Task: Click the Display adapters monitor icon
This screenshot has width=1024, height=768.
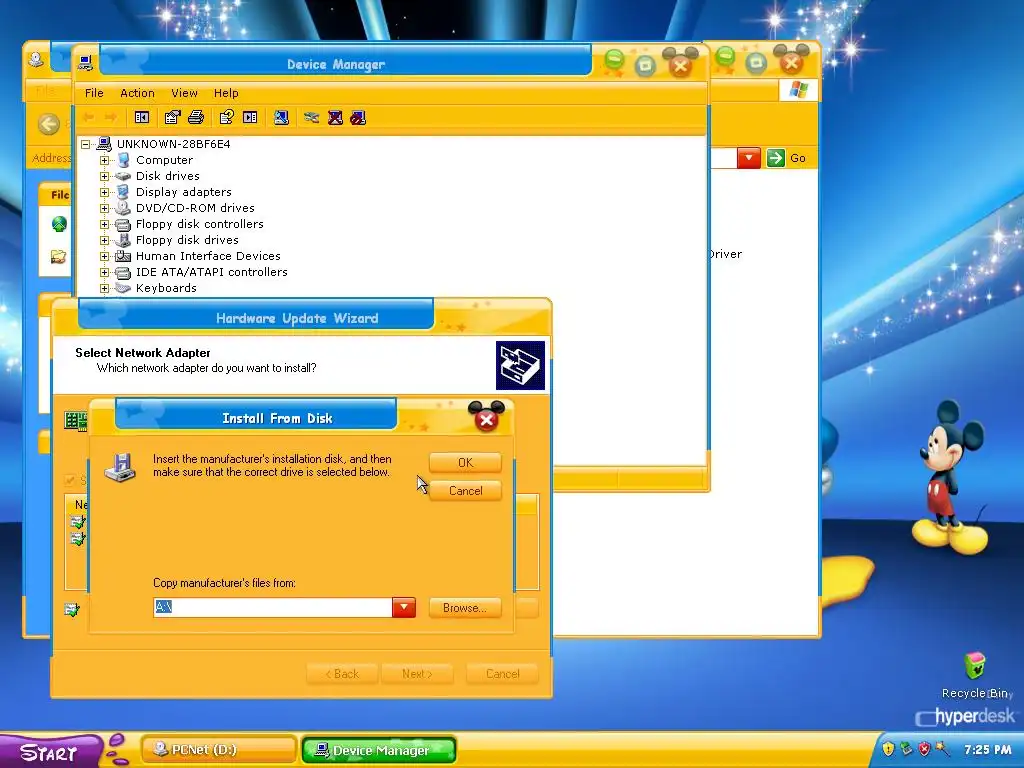Action: pyautogui.click(x=123, y=192)
